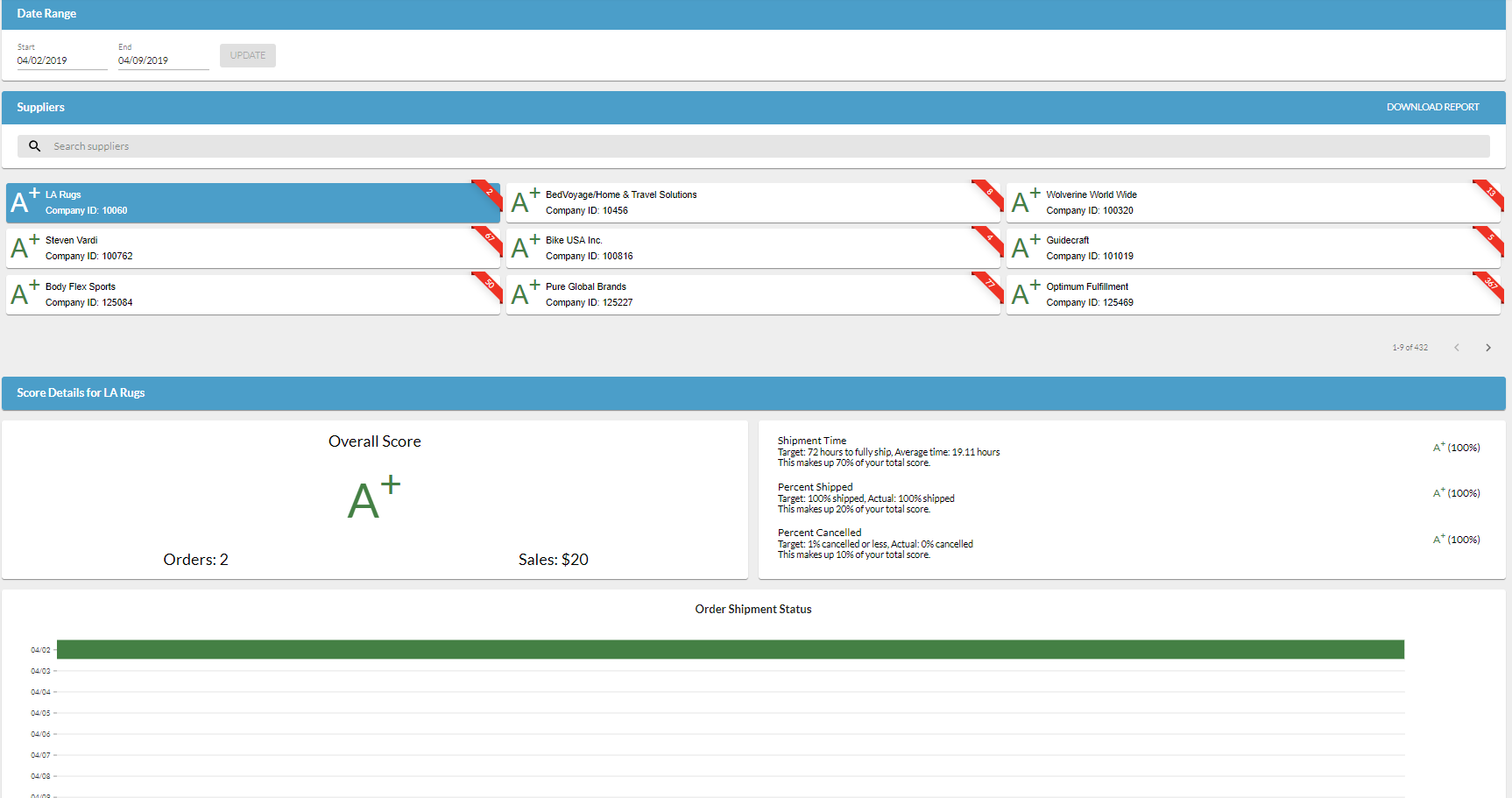
Task: Click the 04/07 chart axis label
Action: [x=40, y=755]
